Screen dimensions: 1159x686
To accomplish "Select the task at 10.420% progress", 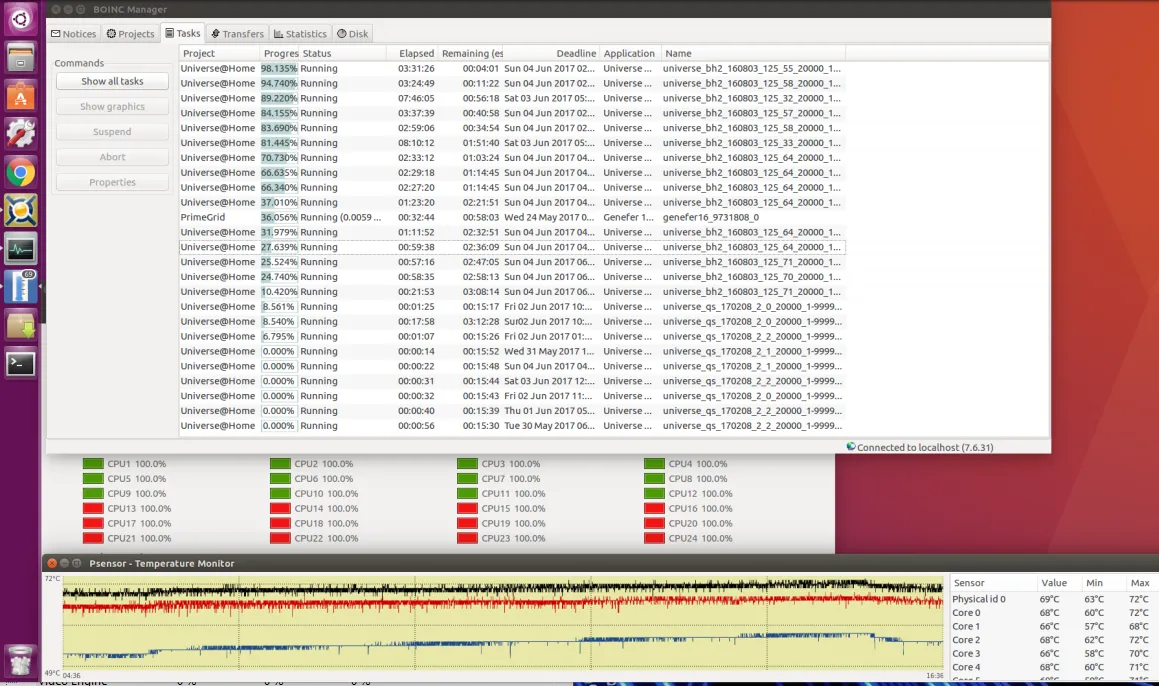I will (x=512, y=291).
